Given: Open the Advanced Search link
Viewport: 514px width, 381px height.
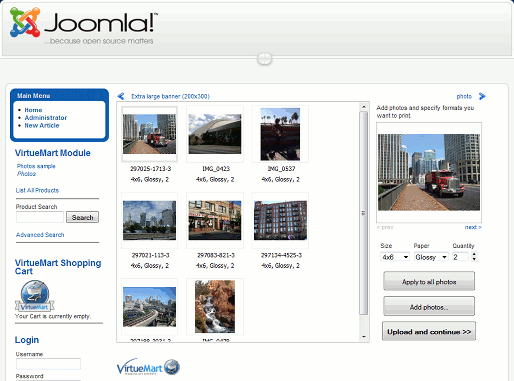Looking at the screenshot, I should (40, 235).
